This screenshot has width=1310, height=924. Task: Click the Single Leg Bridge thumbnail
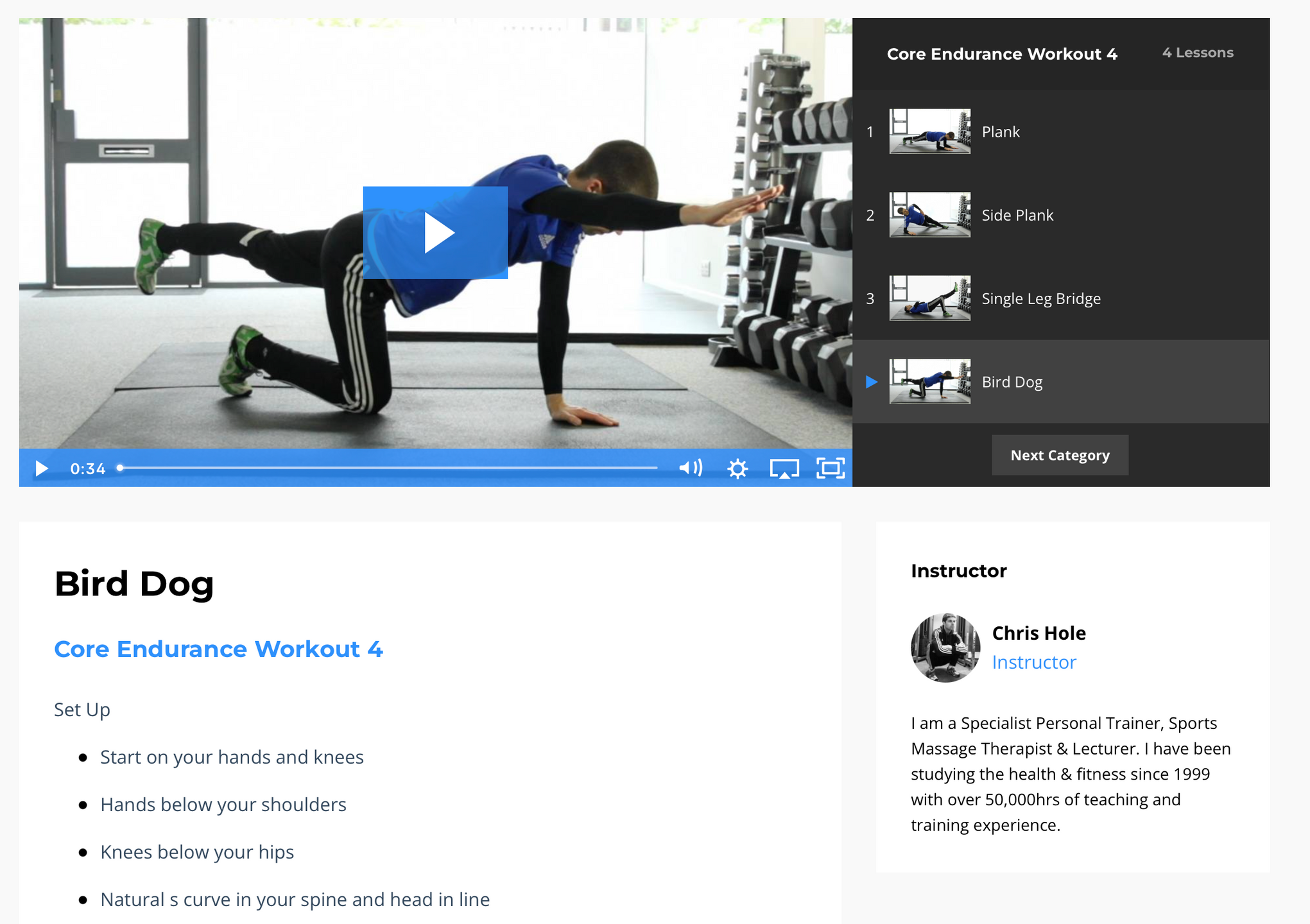click(929, 298)
